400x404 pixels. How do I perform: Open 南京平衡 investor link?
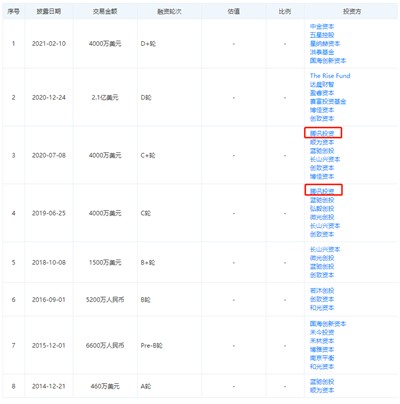[x=322, y=358]
